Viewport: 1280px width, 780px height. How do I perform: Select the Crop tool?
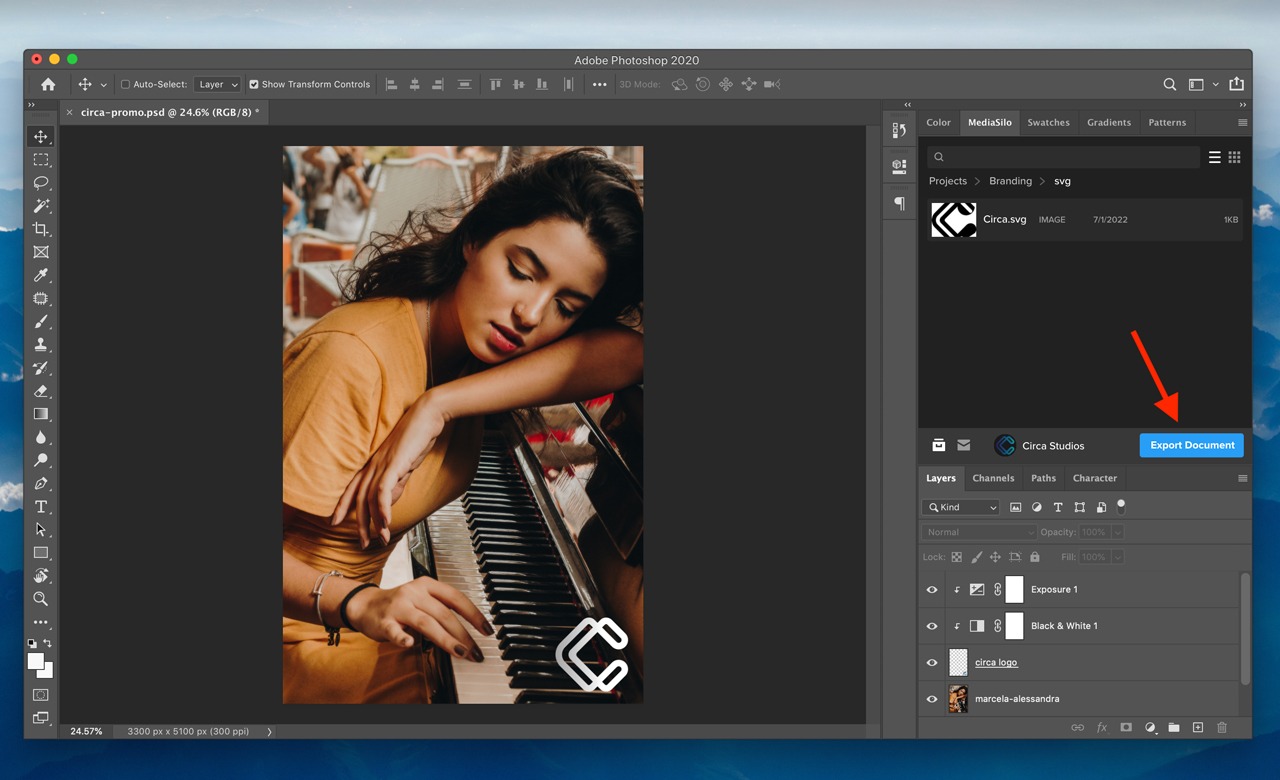click(x=41, y=229)
